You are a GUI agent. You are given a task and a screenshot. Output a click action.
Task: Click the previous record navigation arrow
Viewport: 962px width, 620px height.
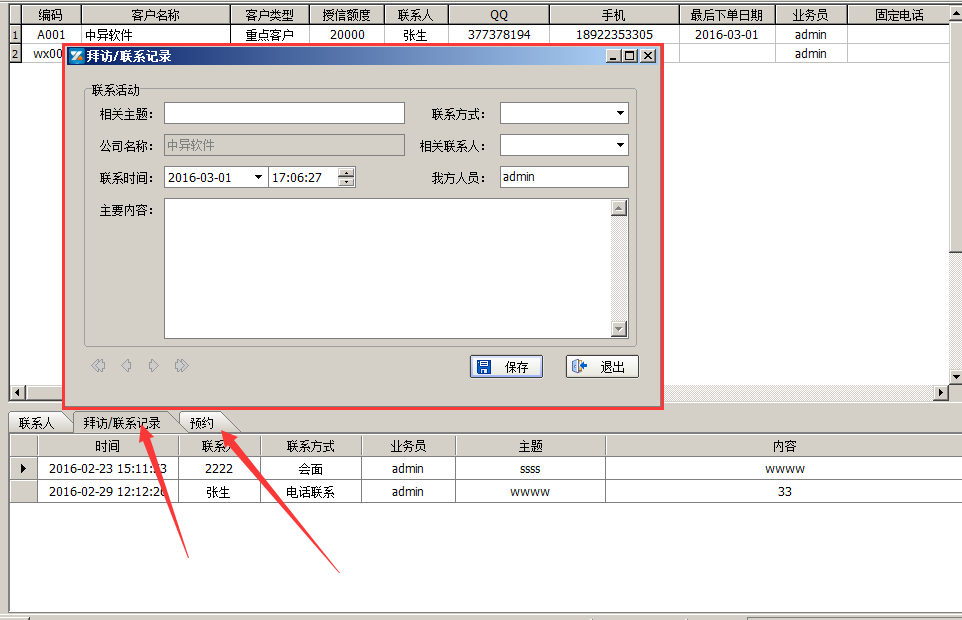click(125, 365)
